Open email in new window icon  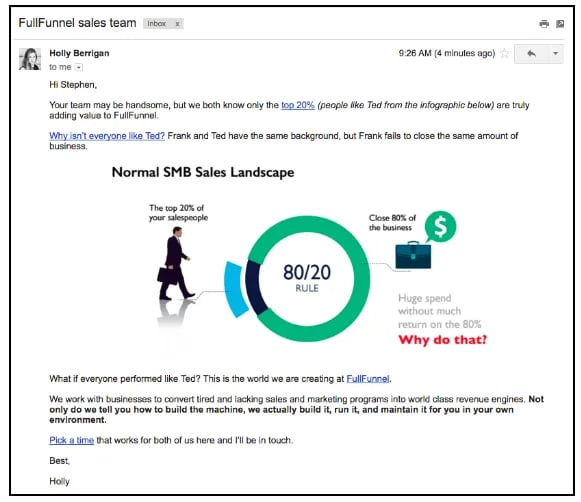pyautogui.click(x=560, y=24)
